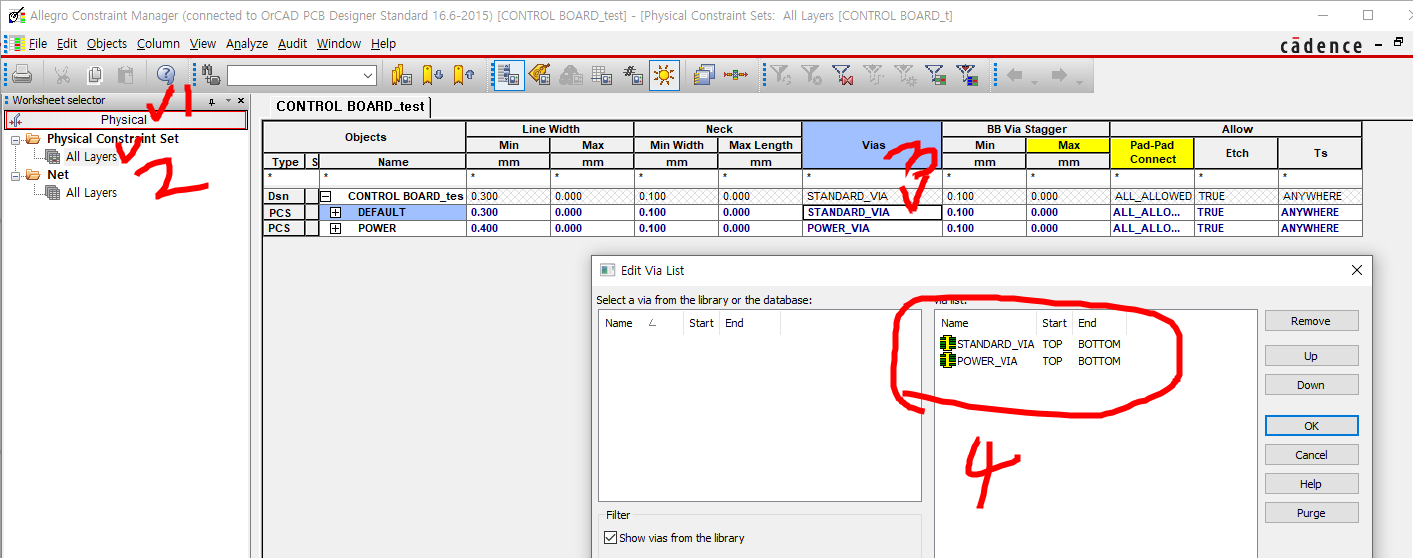This screenshot has height=558, width=1413.
Task: Click the All Layers sheet icon under Net
Action: [53, 192]
